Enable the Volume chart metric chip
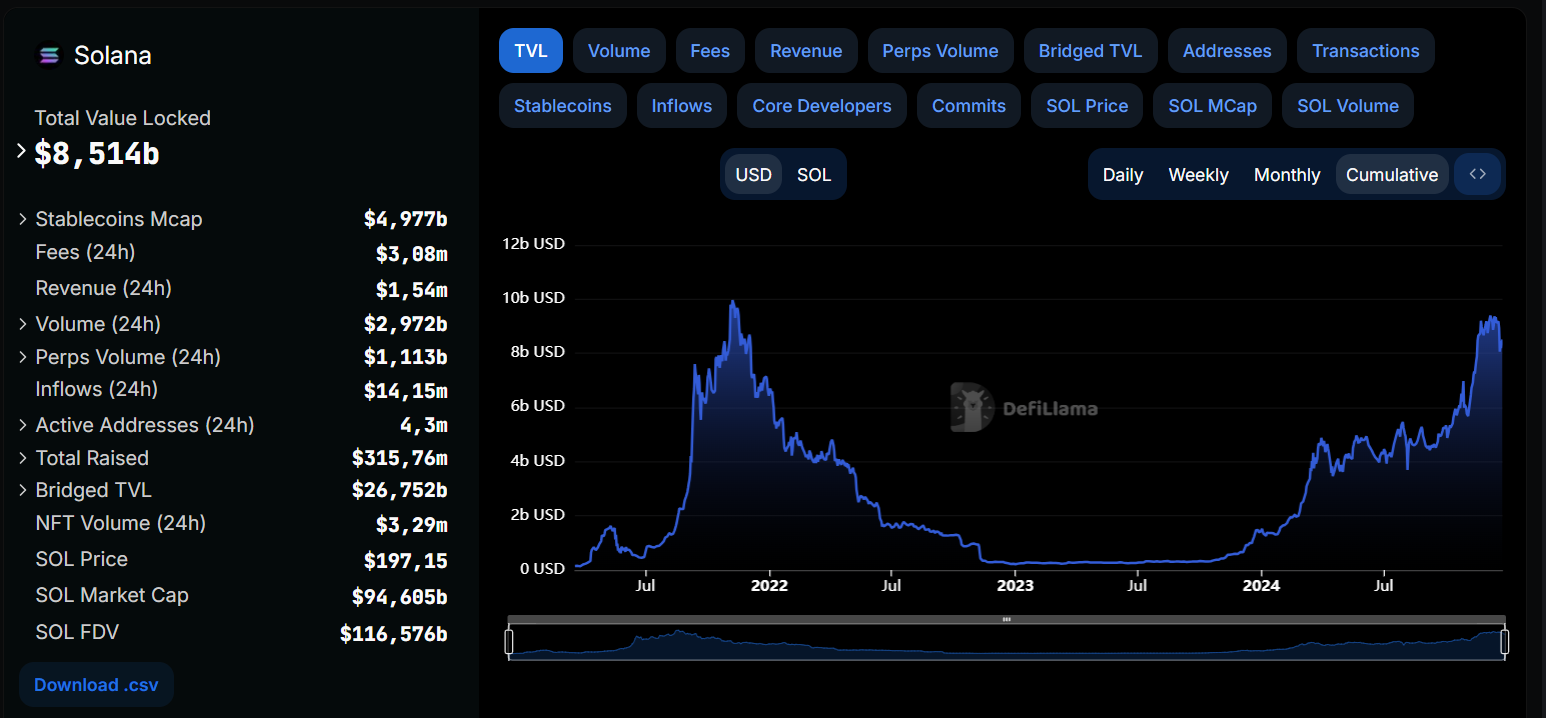Screen dimensions: 1546x718 pos(619,51)
